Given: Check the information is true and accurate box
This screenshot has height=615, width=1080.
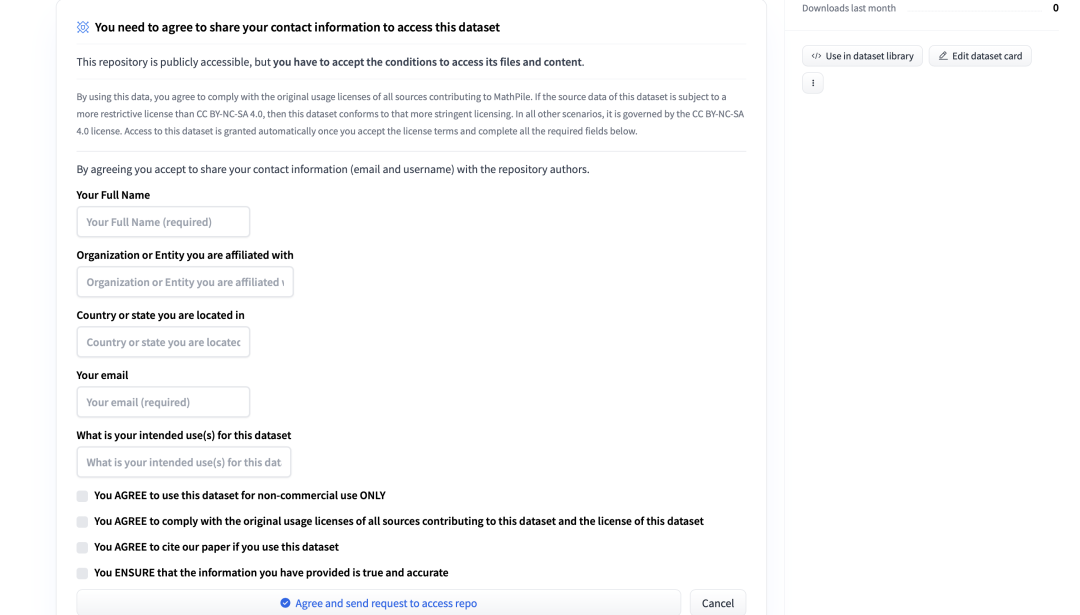Looking at the screenshot, I should pos(82,574).
